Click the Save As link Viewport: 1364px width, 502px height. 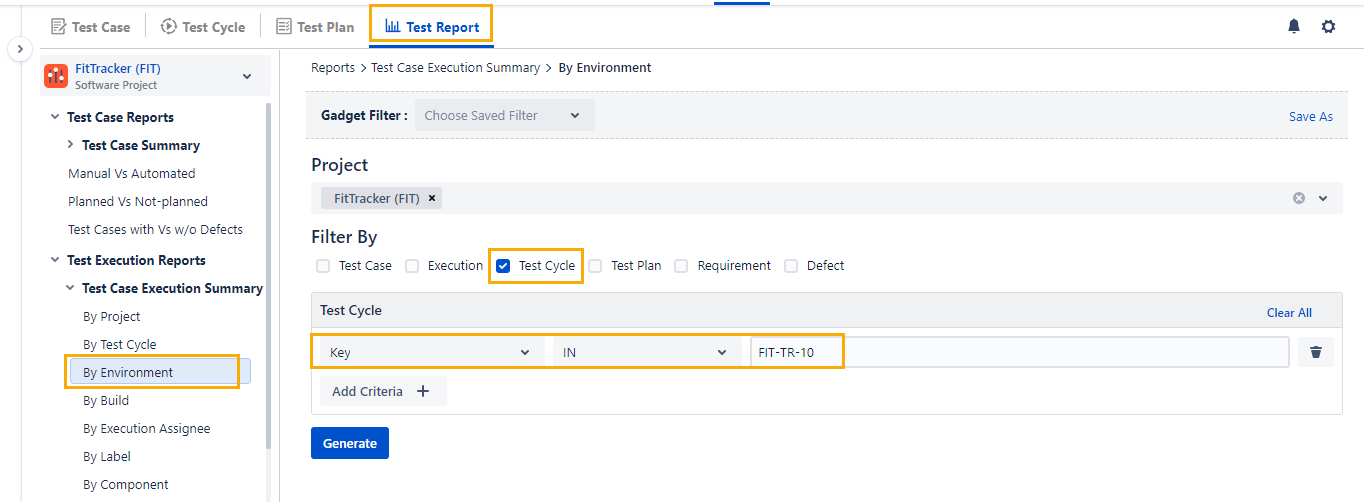coord(1311,116)
